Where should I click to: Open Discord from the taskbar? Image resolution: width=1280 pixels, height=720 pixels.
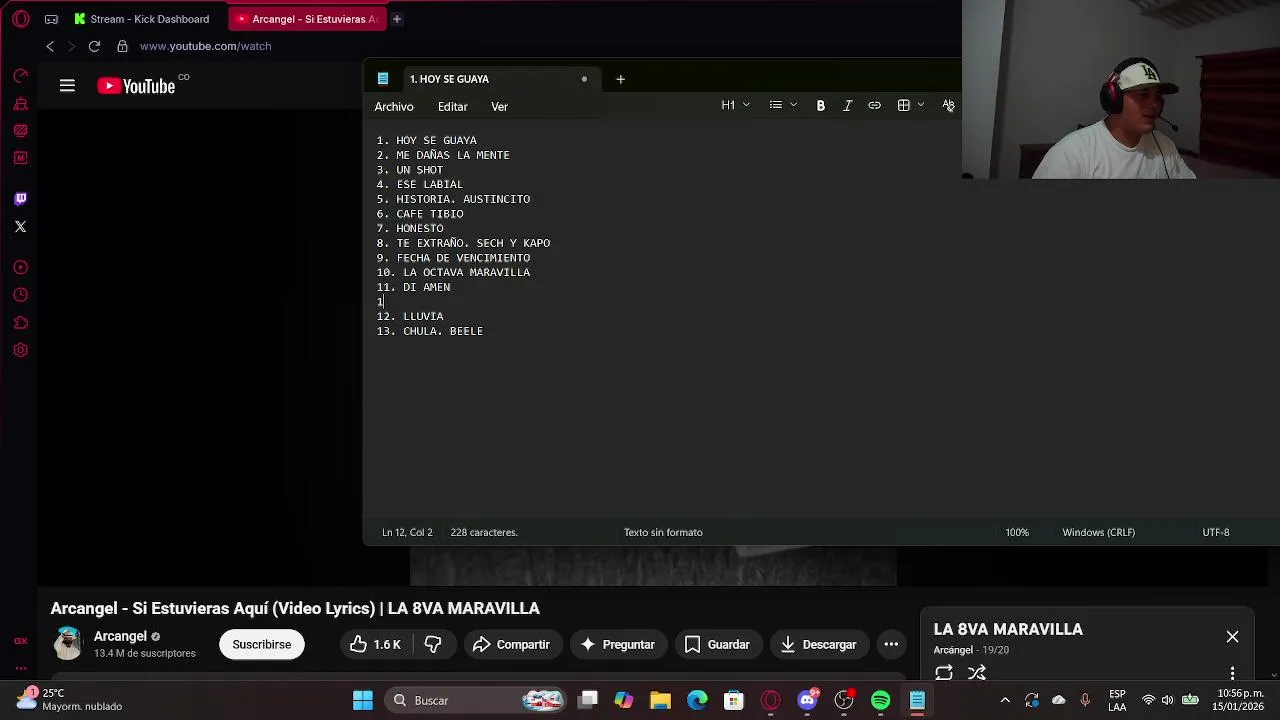(x=807, y=700)
